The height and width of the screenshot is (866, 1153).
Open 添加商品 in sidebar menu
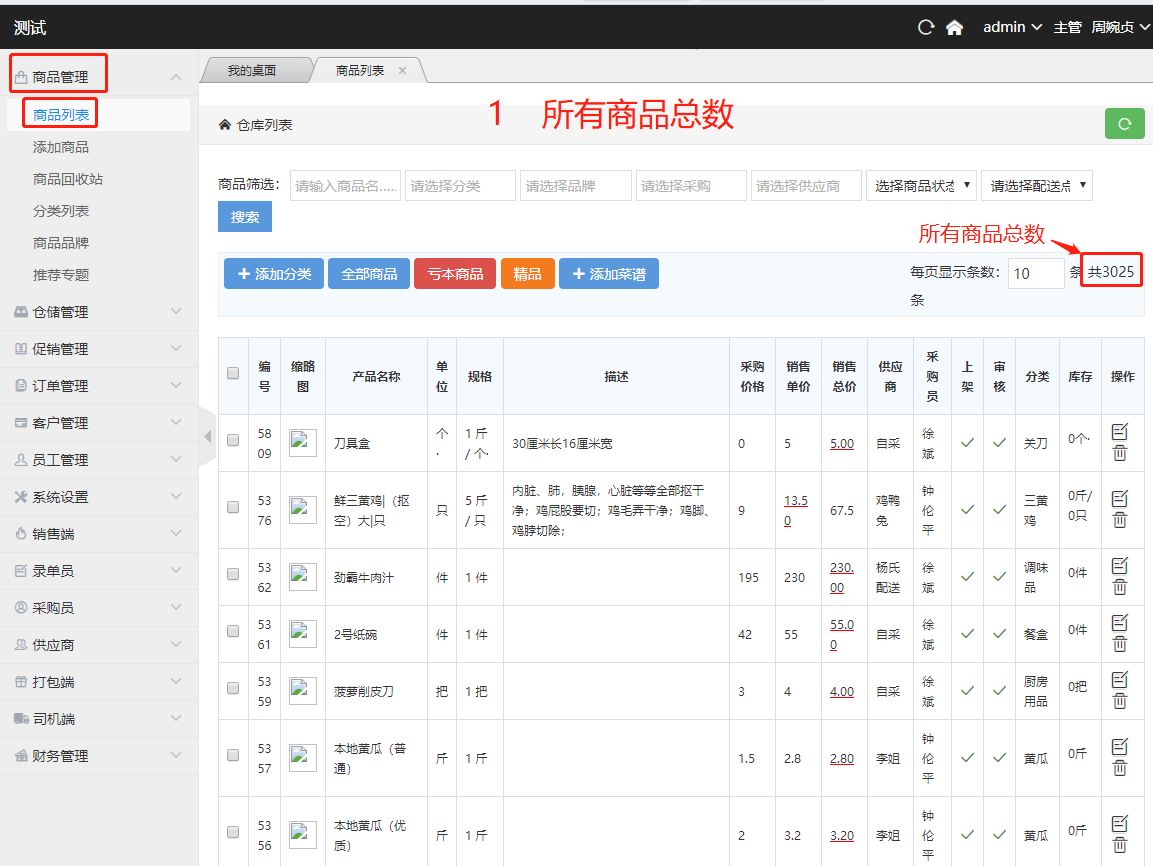pyautogui.click(x=61, y=147)
